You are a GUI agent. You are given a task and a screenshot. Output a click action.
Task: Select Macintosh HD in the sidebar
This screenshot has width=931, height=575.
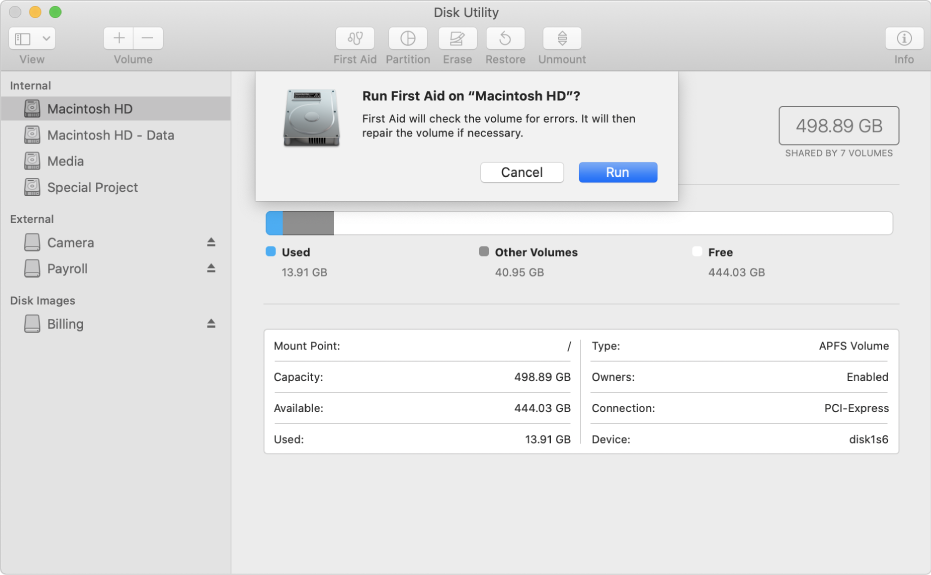tap(116, 109)
